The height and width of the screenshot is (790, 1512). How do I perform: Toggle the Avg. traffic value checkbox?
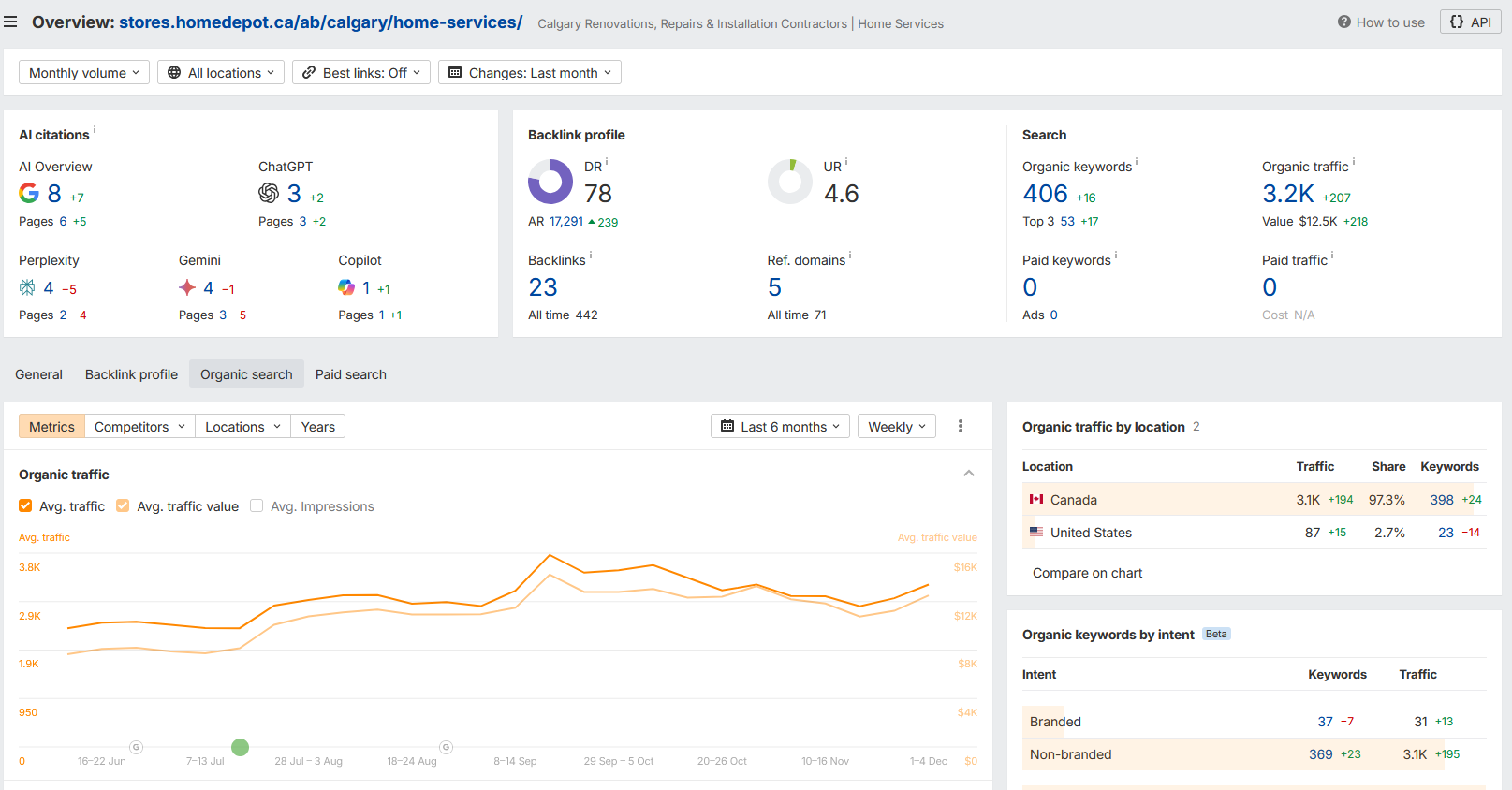[123, 506]
